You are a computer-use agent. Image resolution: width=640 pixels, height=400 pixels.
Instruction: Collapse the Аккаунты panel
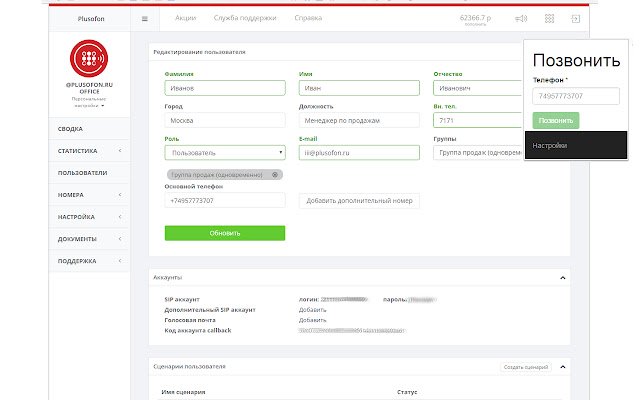pyautogui.click(x=562, y=278)
